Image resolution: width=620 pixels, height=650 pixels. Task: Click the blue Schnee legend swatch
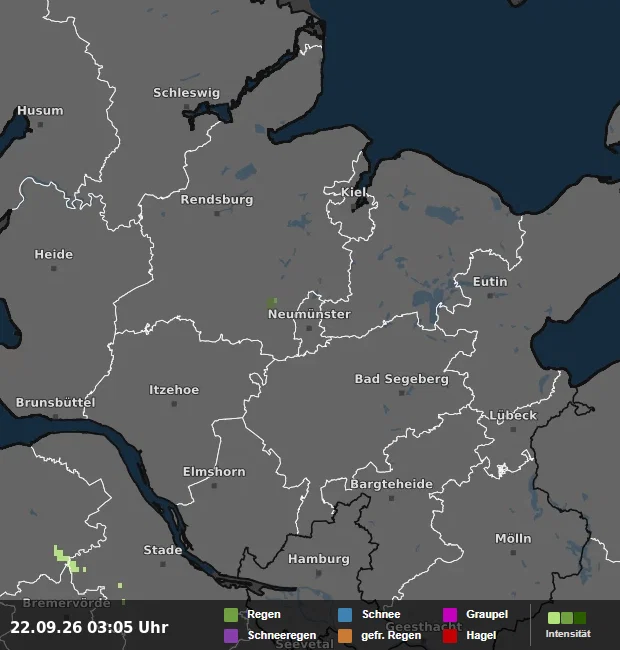tap(345, 615)
